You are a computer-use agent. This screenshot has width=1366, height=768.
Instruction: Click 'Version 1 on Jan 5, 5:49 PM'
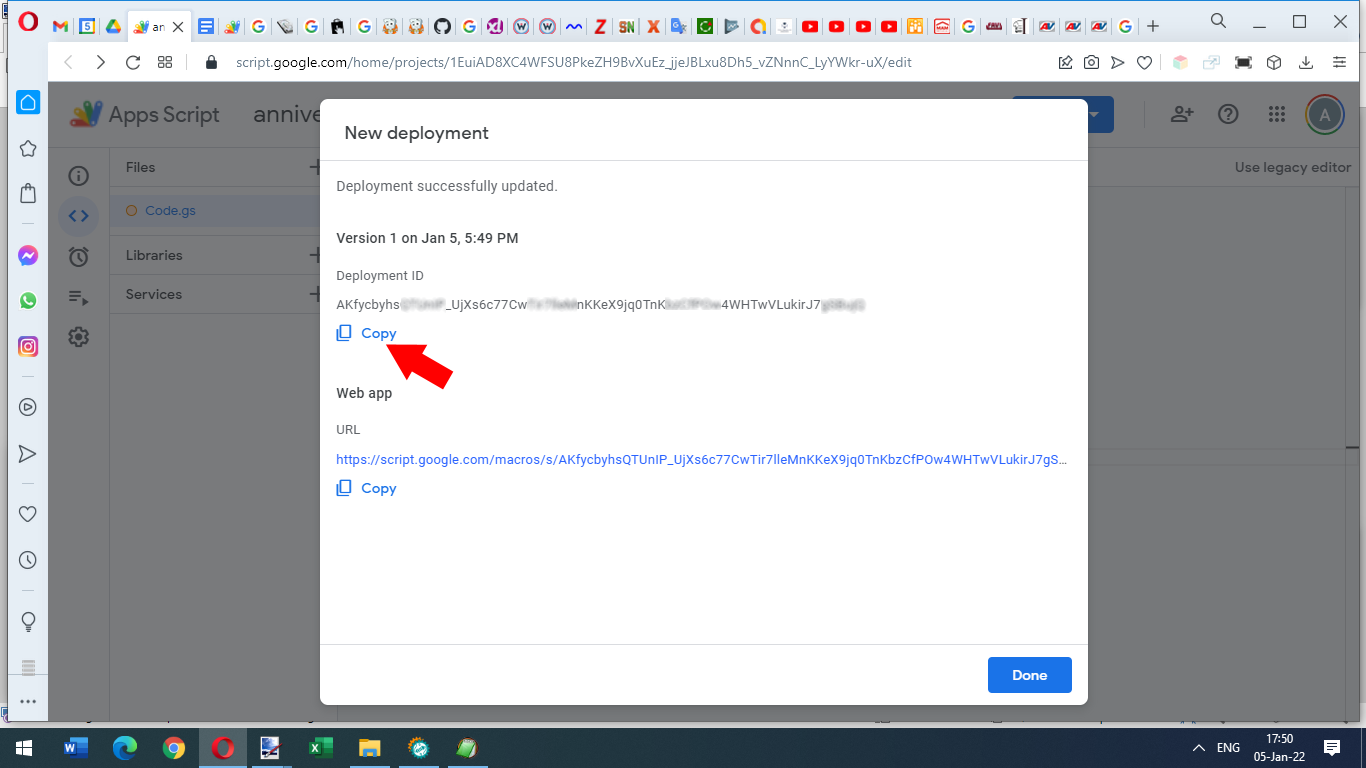pyautogui.click(x=427, y=238)
